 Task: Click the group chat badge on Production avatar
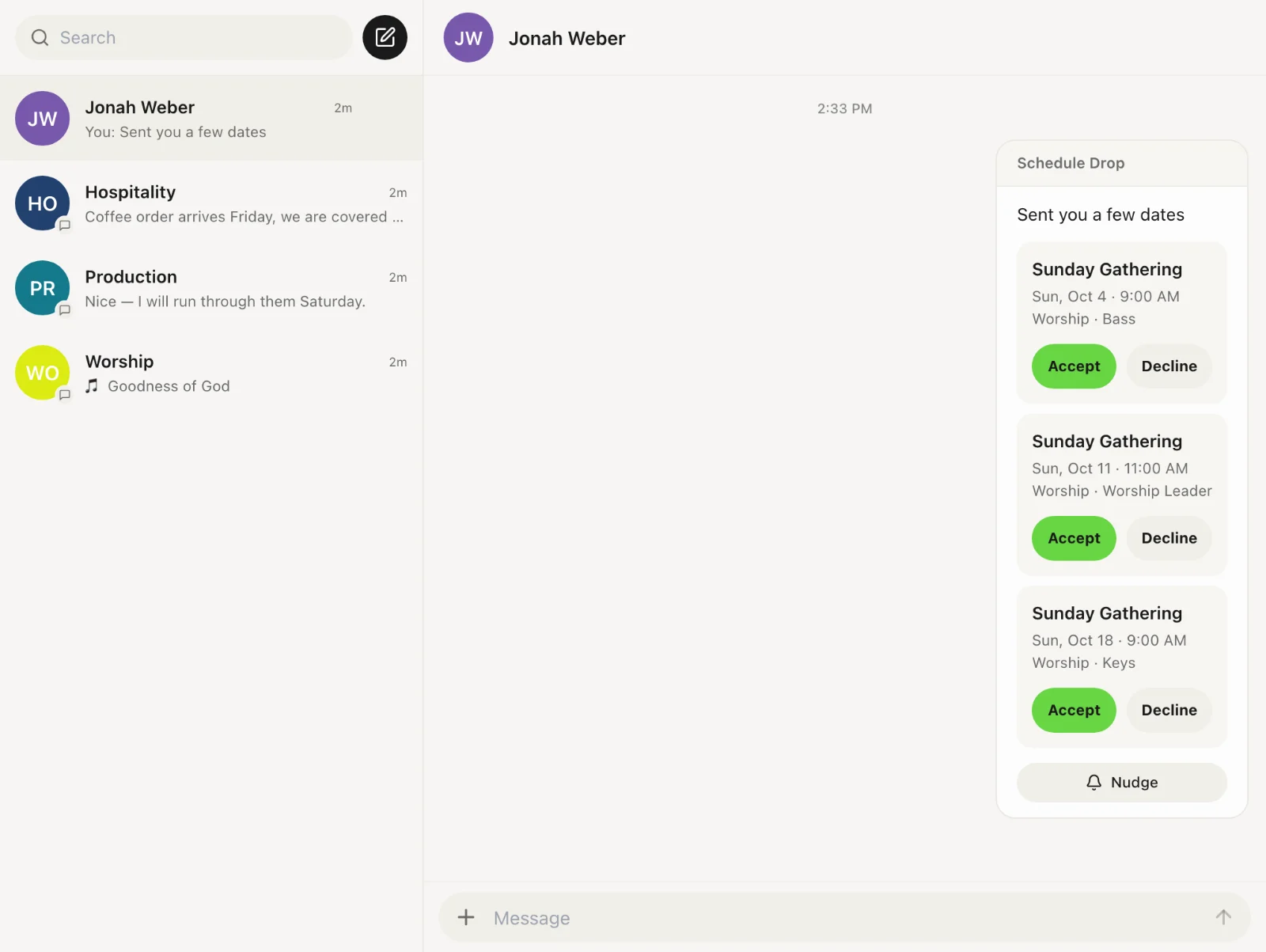point(65,310)
